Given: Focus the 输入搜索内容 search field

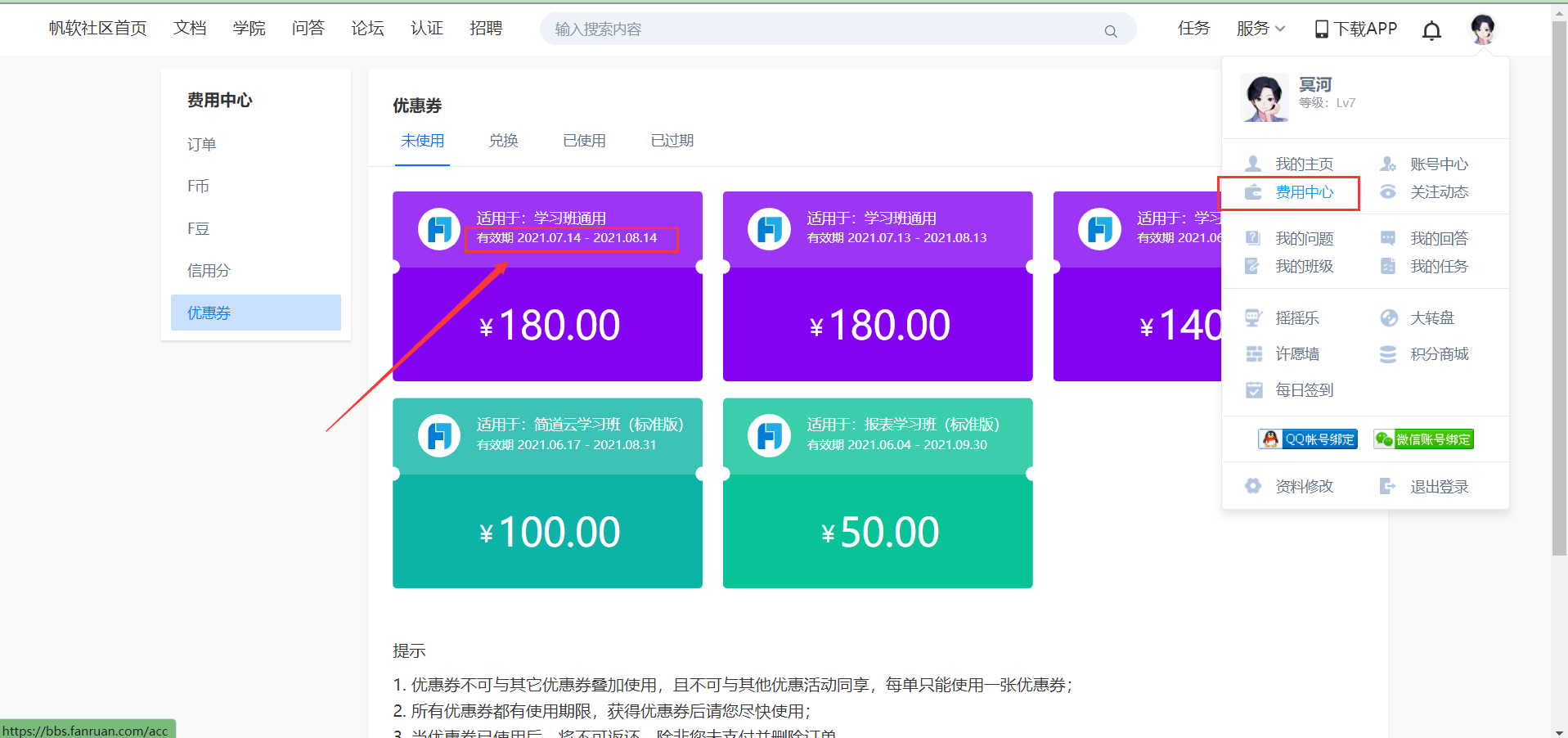Looking at the screenshot, I should click(838, 29).
